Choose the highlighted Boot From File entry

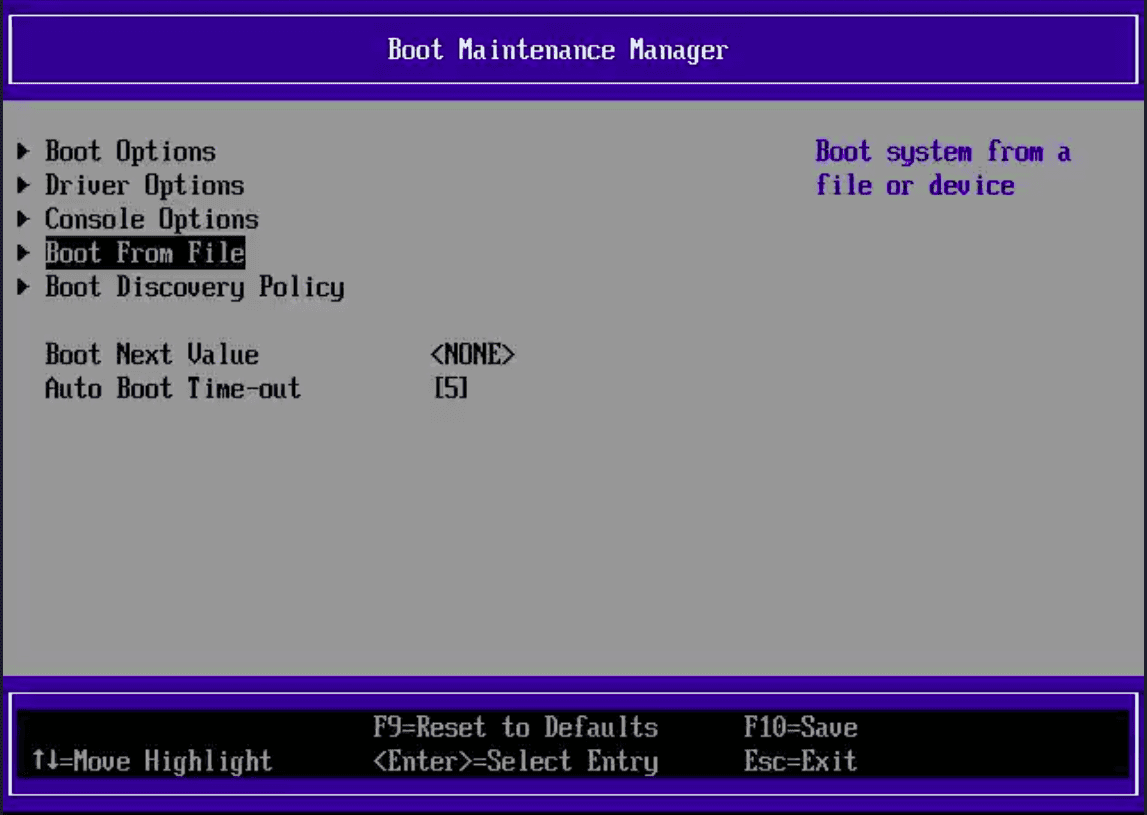(x=145, y=252)
